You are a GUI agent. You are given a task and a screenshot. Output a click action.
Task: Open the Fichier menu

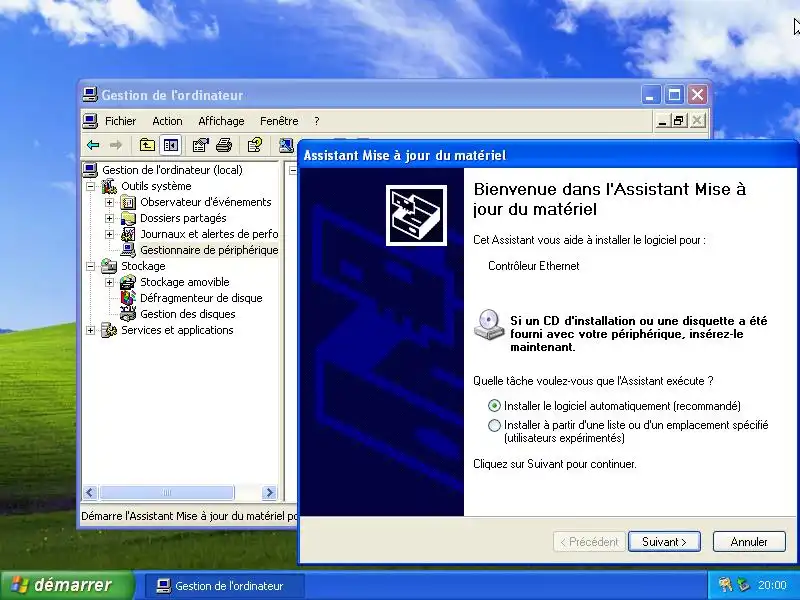(x=120, y=121)
